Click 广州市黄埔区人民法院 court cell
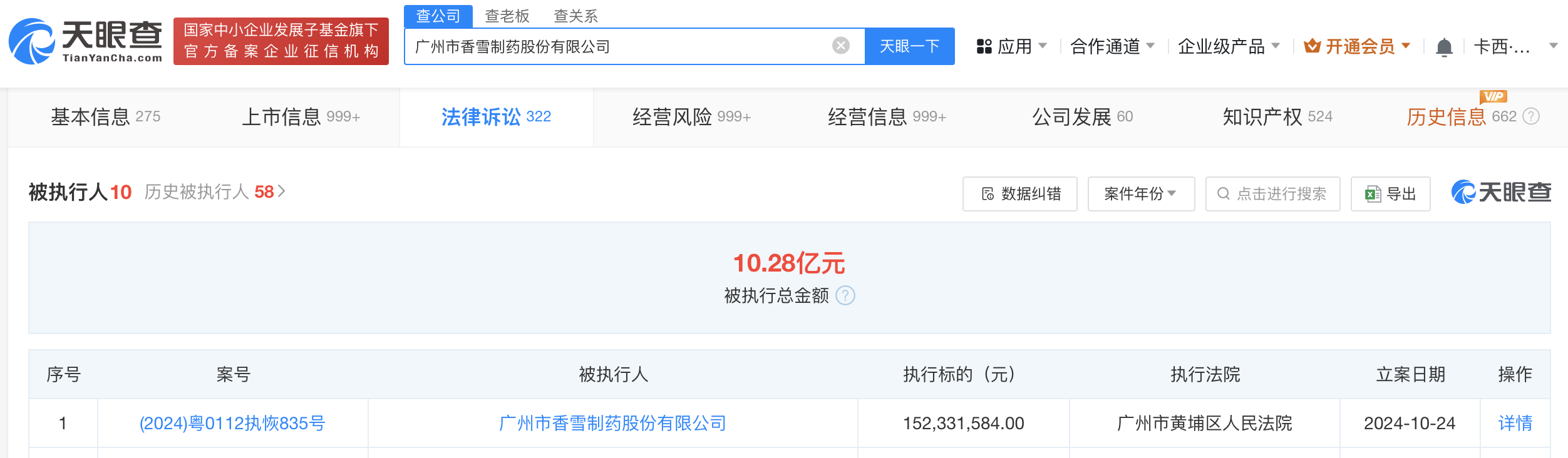 click(1204, 424)
